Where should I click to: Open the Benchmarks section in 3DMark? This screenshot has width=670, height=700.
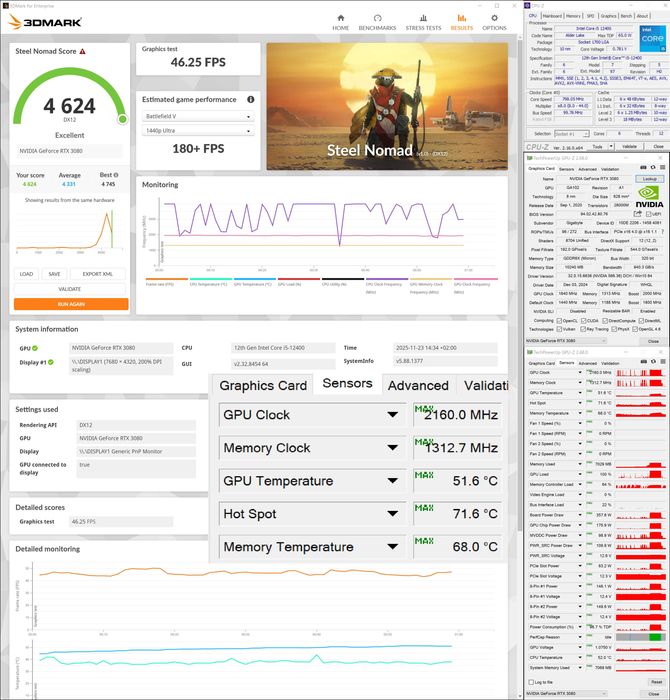point(377,22)
